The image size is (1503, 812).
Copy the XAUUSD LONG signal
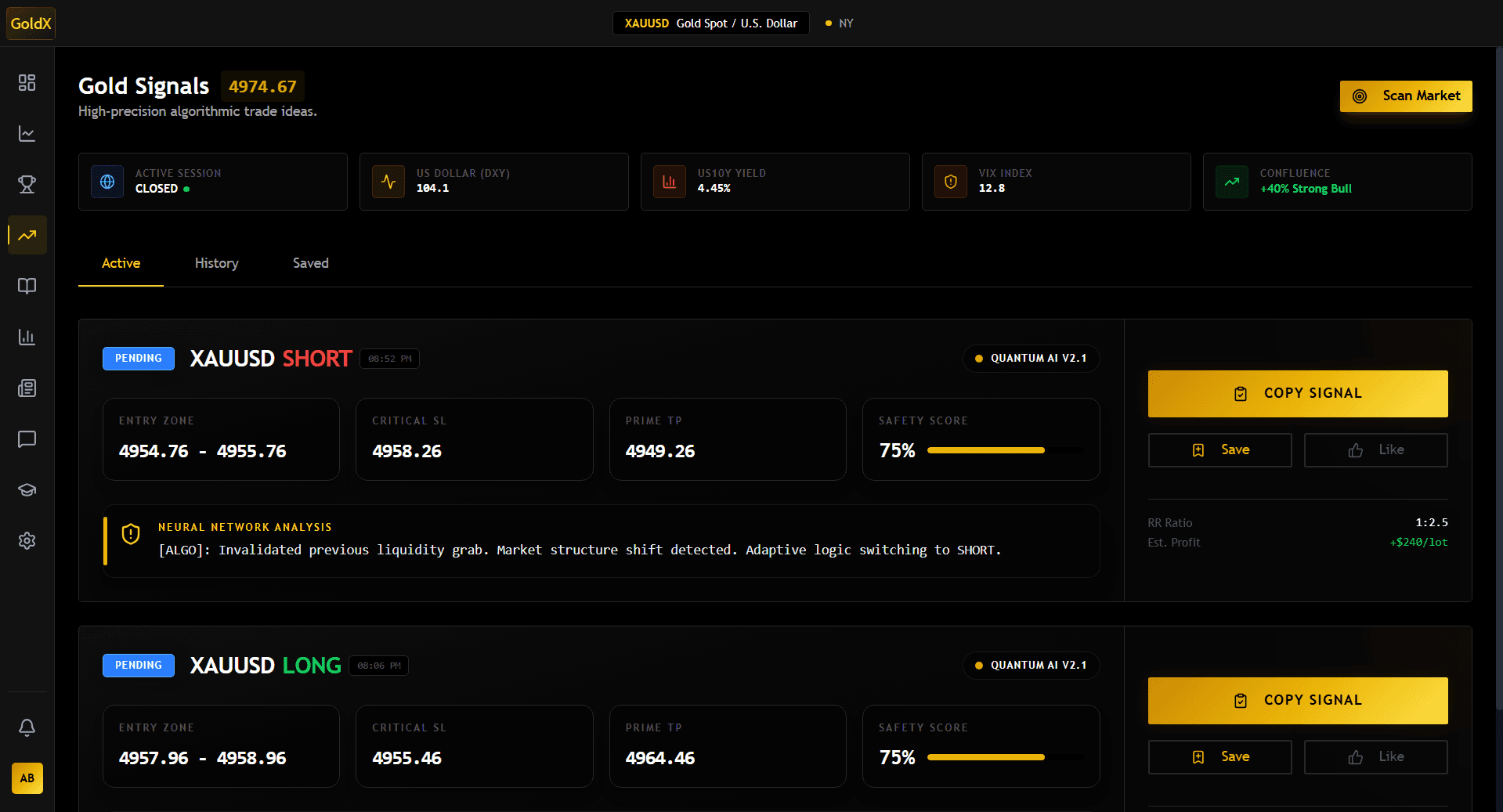[1297, 700]
